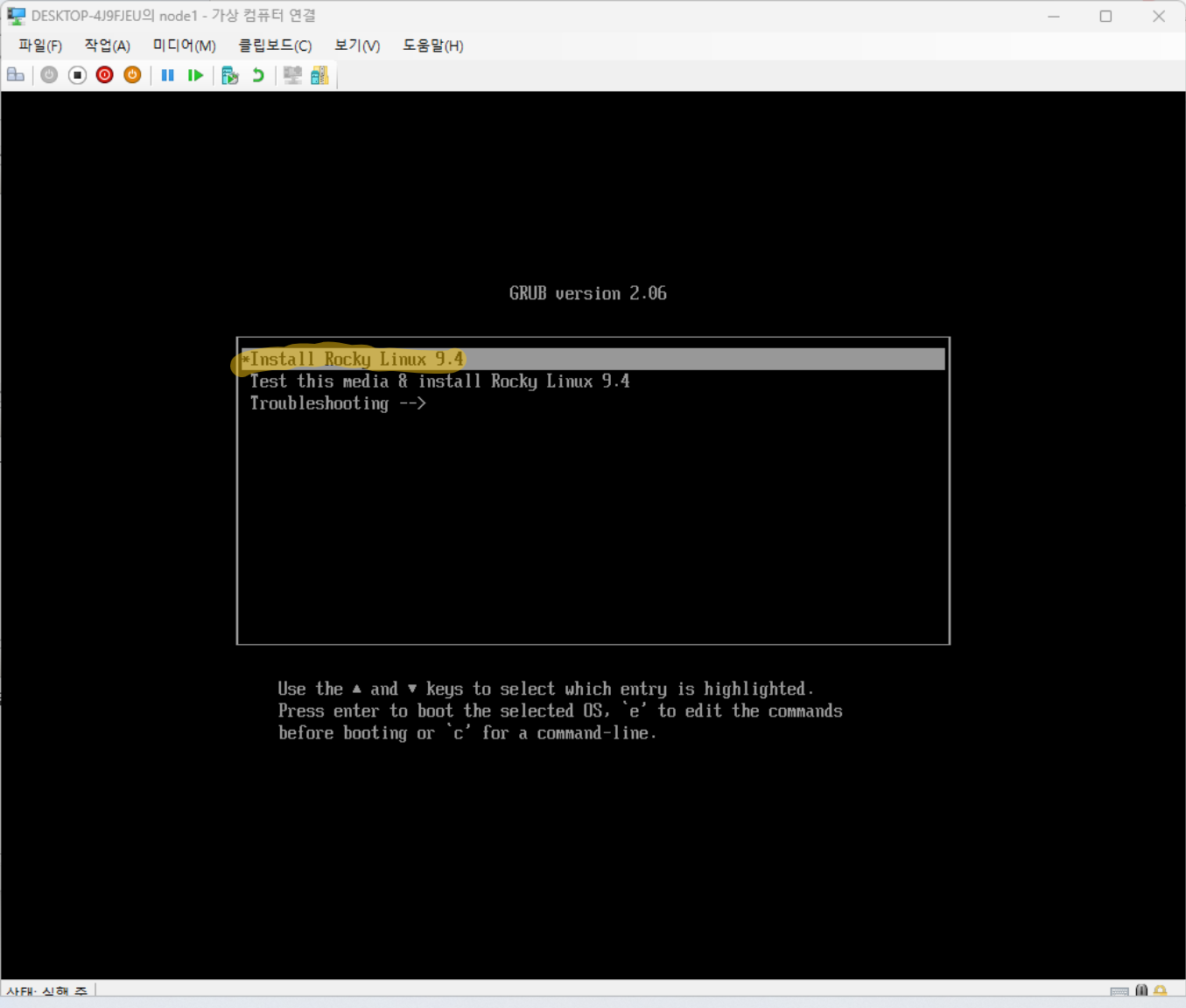The width and height of the screenshot is (1186, 1008).
Task: Click the yellow lock icon in the status bar
Action: (x=1161, y=990)
